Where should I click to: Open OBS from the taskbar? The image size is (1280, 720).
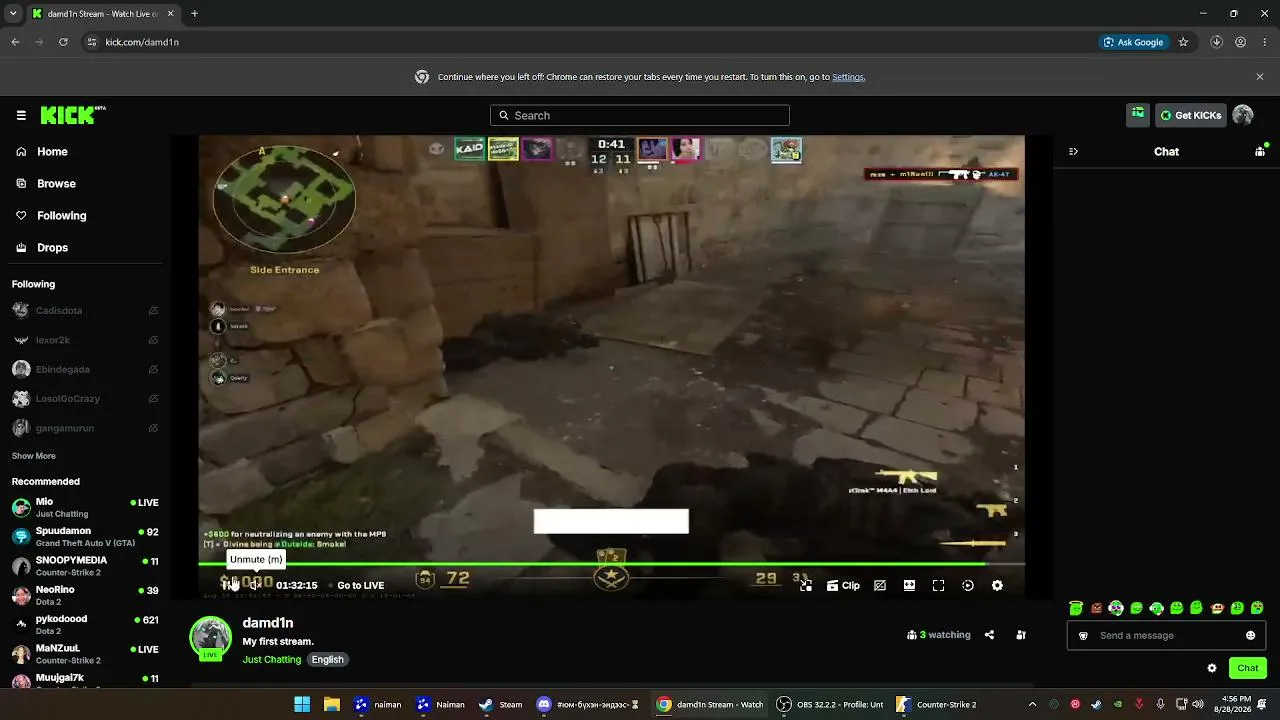(x=832, y=704)
